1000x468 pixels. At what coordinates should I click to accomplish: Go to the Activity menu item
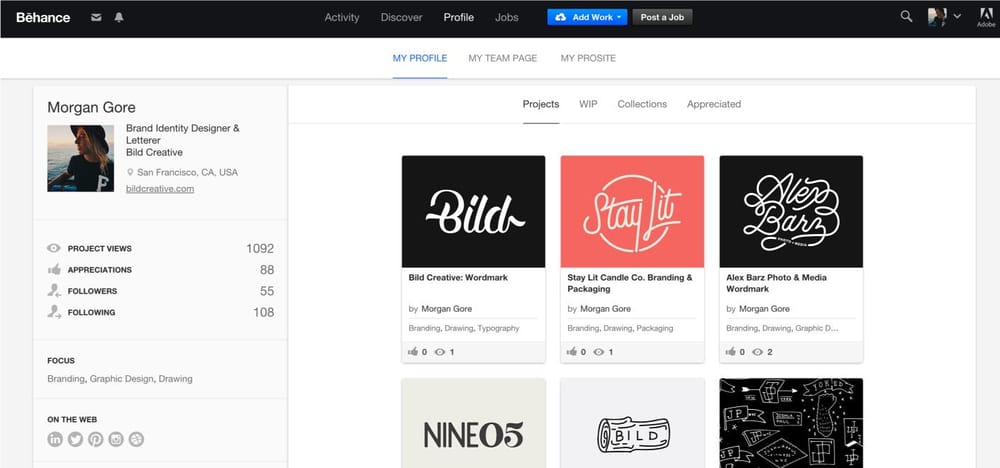click(x=342, y=17)
